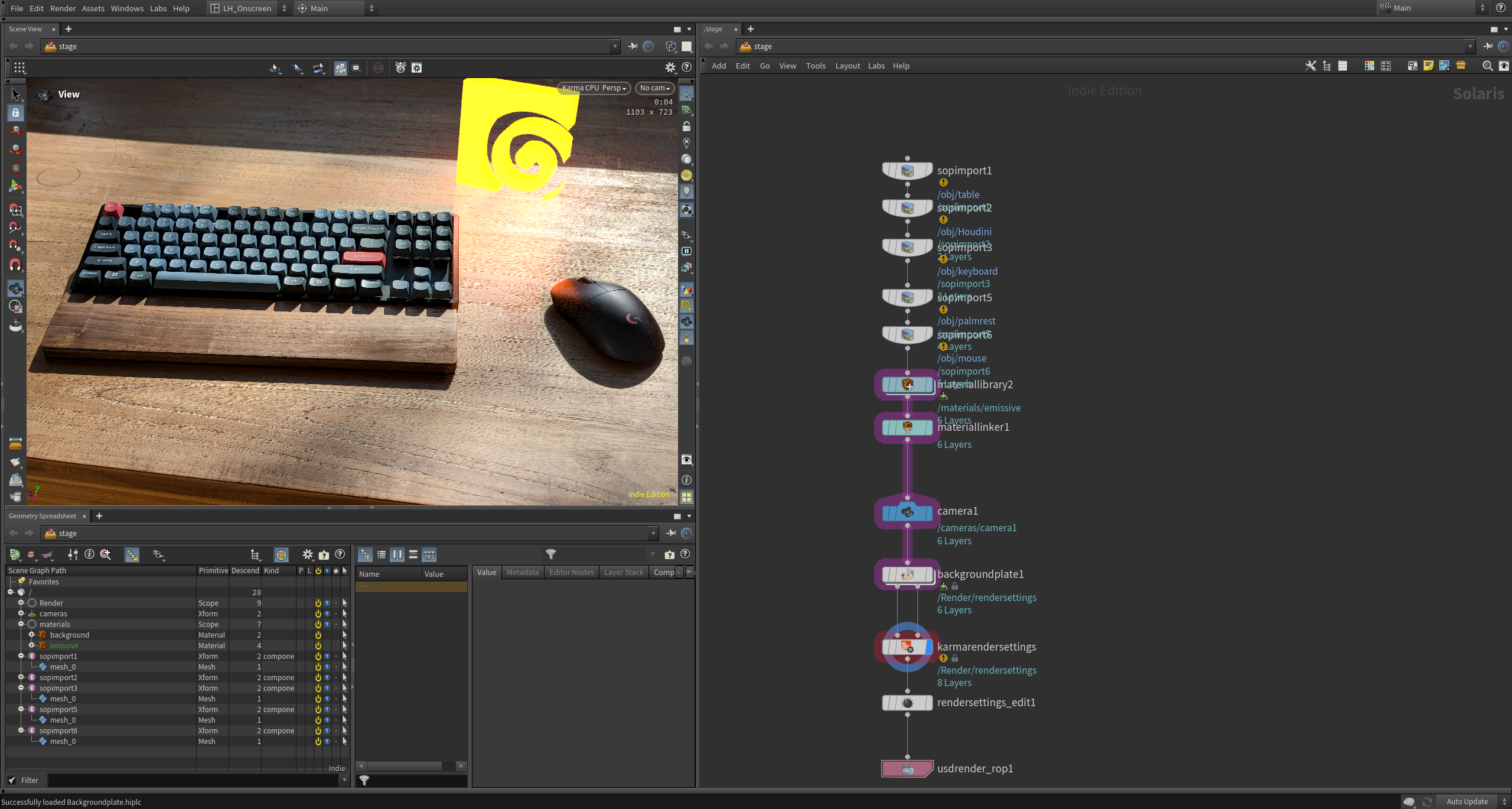The width and height of the screenshot is (1512, 809).
Task: Click the scene graph Filter input field
Action: click(x=194, y=780)
